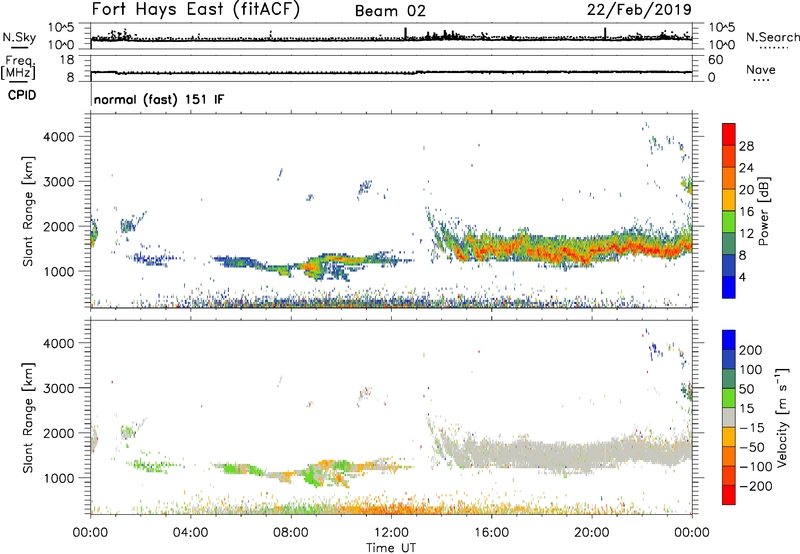This screenshot has width=800, height=554.
Task: Click the 'N.Search' legend label
Action: point(772,37)
